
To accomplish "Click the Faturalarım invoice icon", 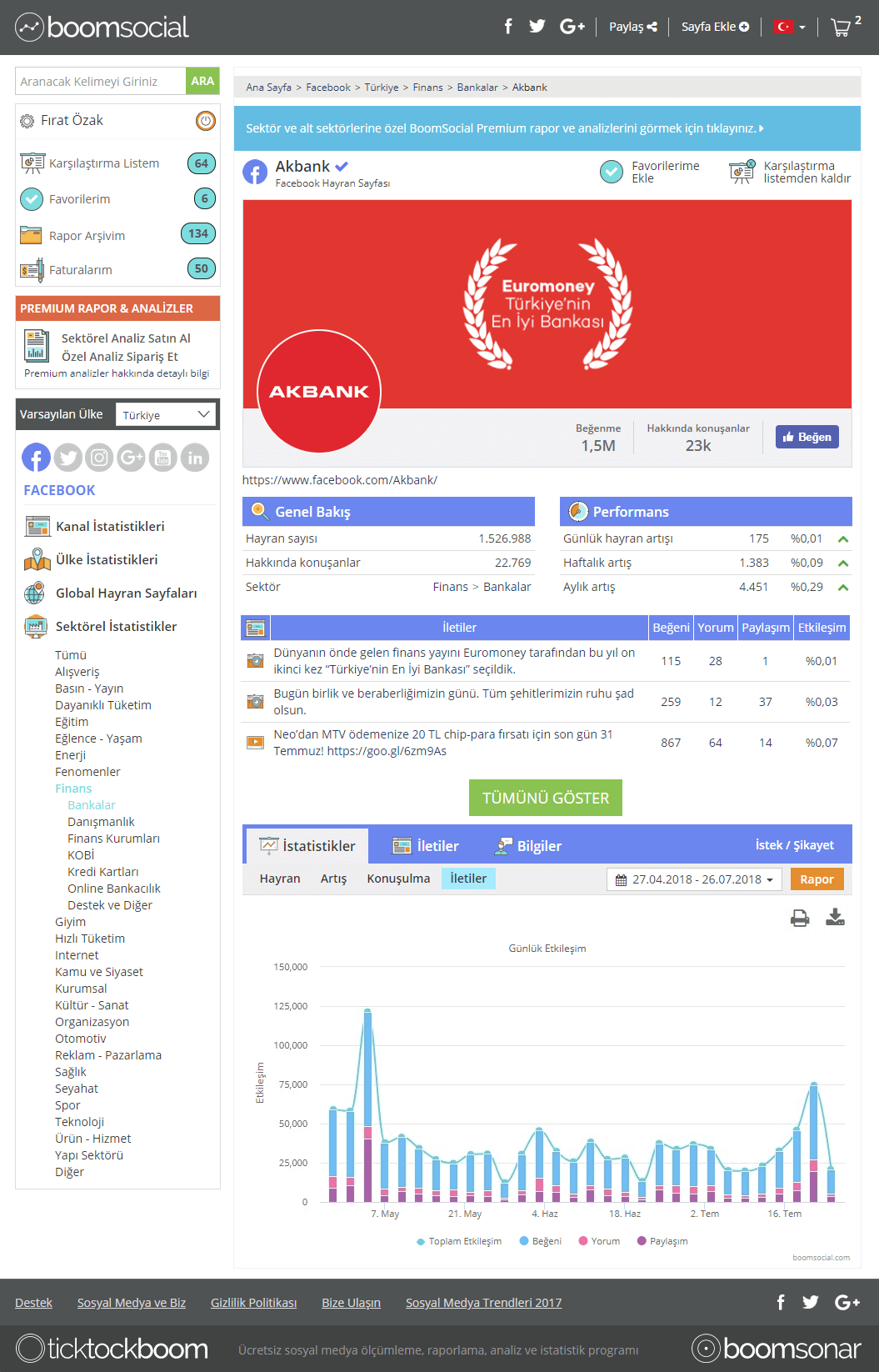I will pos(32,270).
